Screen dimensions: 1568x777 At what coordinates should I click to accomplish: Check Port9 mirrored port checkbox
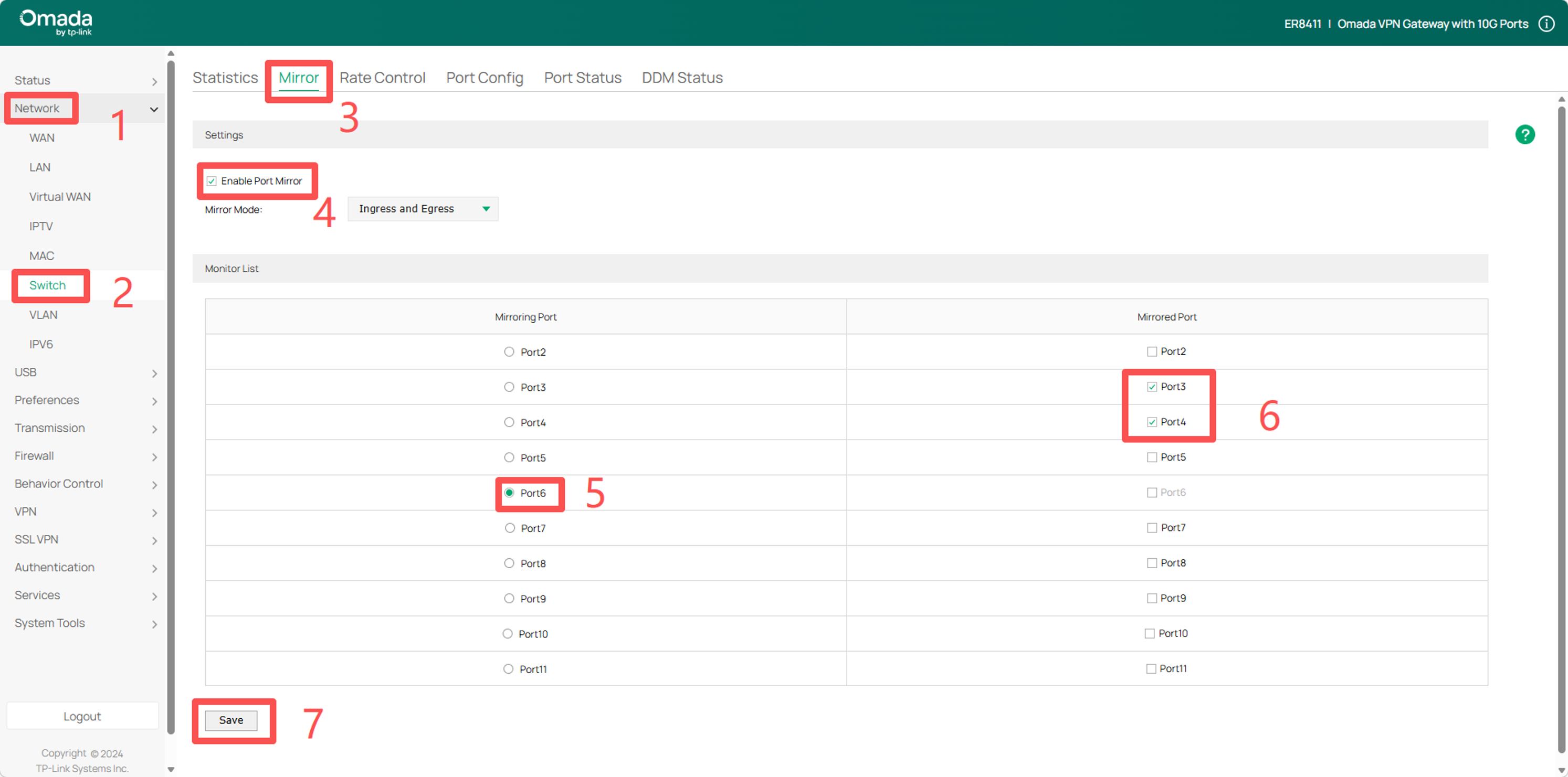pyautogui.click(x=1152, y=599)
